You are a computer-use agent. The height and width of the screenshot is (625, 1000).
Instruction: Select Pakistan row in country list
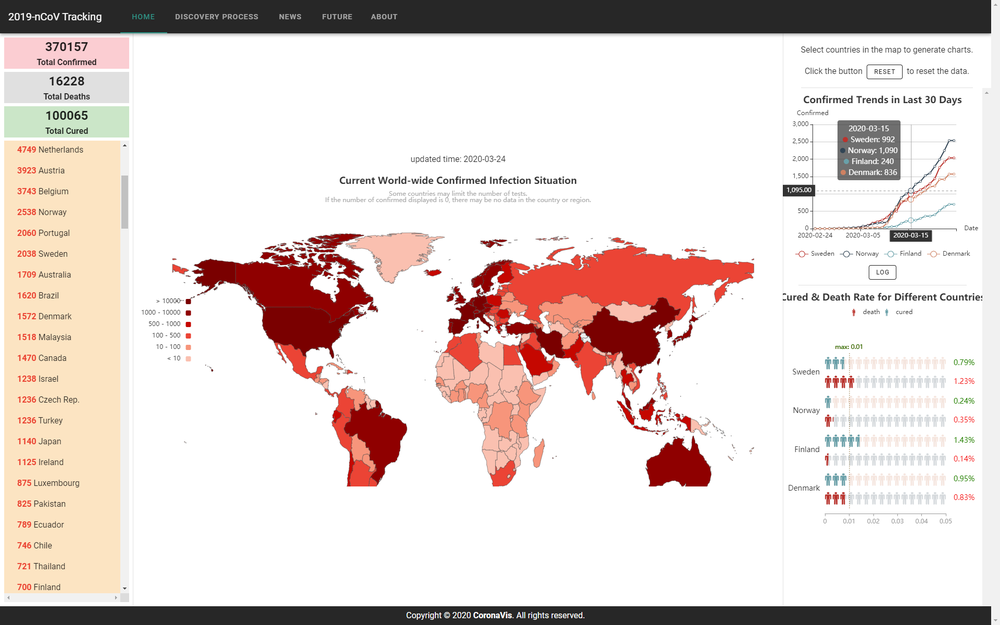click(62, 504)
